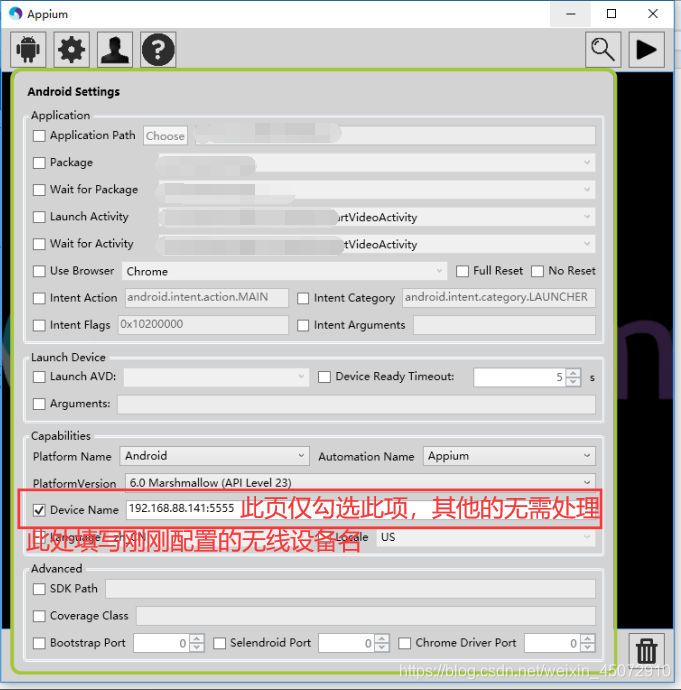Enable Wait for Package checkbox
The width and height of the screenshot is (681, 690).
(39, 190)
